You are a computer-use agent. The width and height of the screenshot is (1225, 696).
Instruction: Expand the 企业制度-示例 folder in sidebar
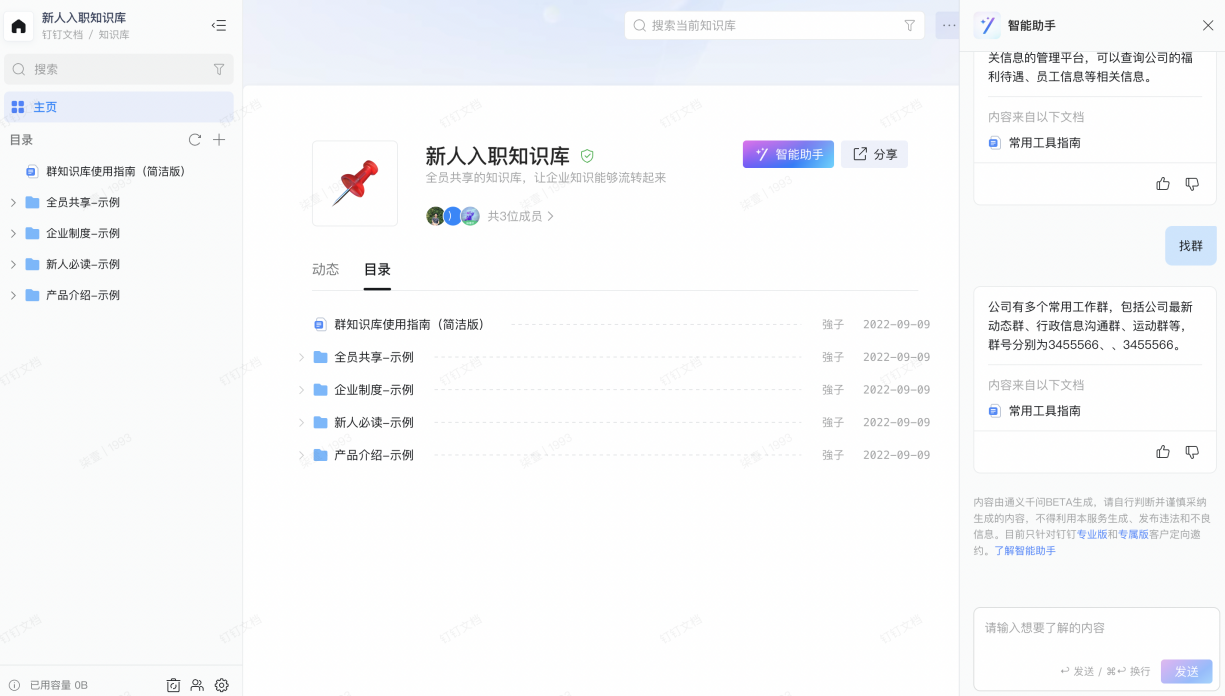(x=13, y=233)
